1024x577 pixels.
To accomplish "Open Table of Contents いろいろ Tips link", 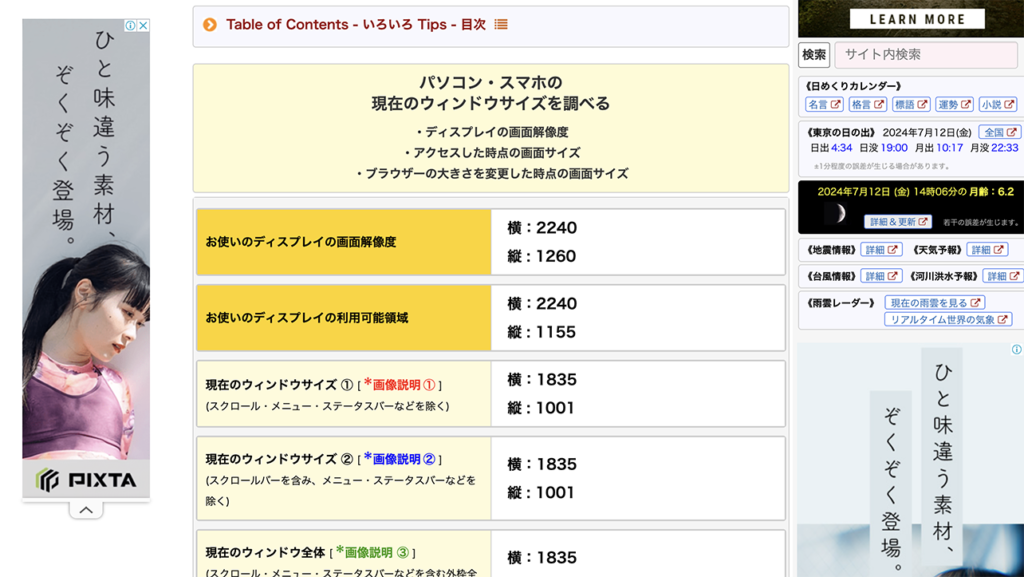I will 356,25.
